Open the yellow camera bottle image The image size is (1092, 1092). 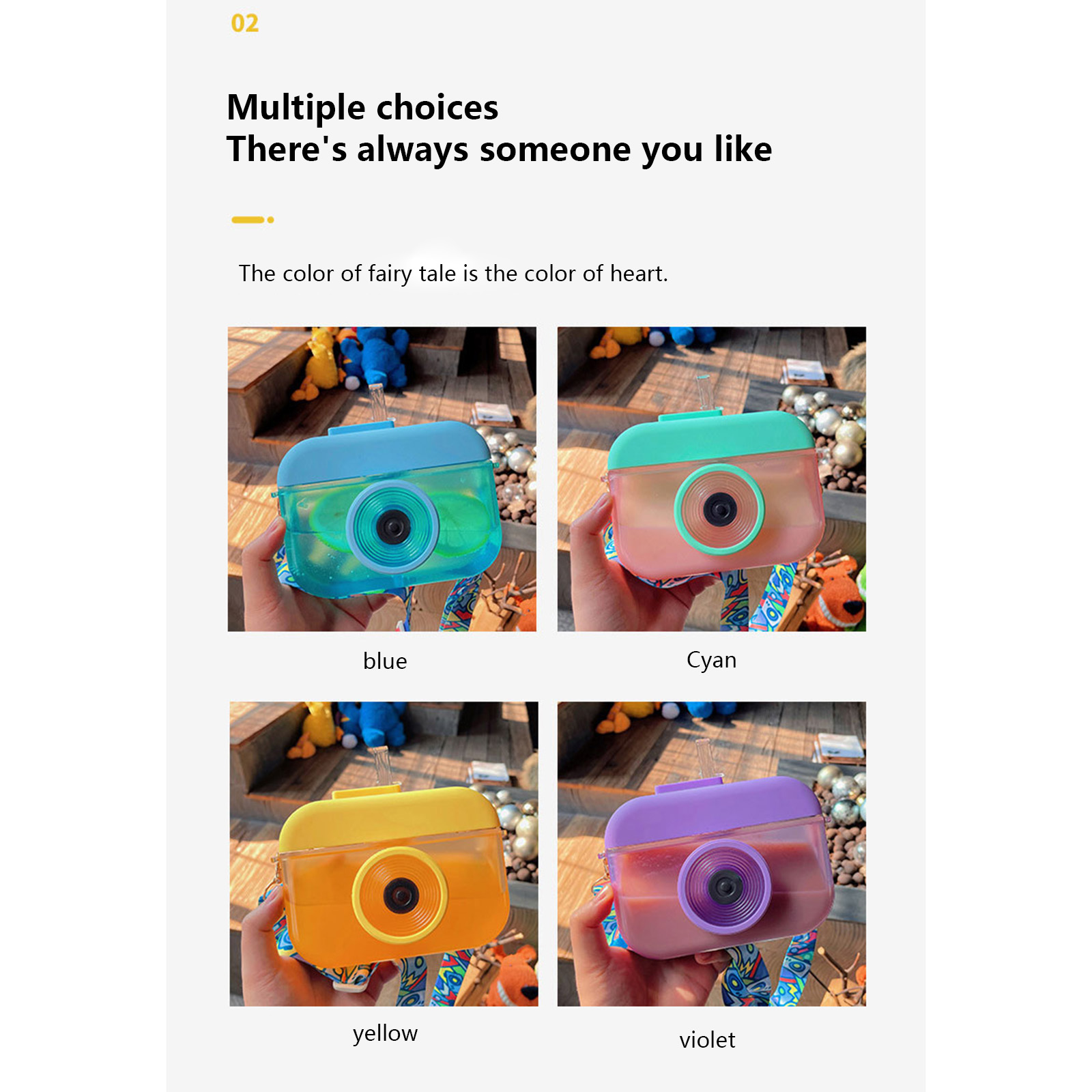[x=384, y=854]
